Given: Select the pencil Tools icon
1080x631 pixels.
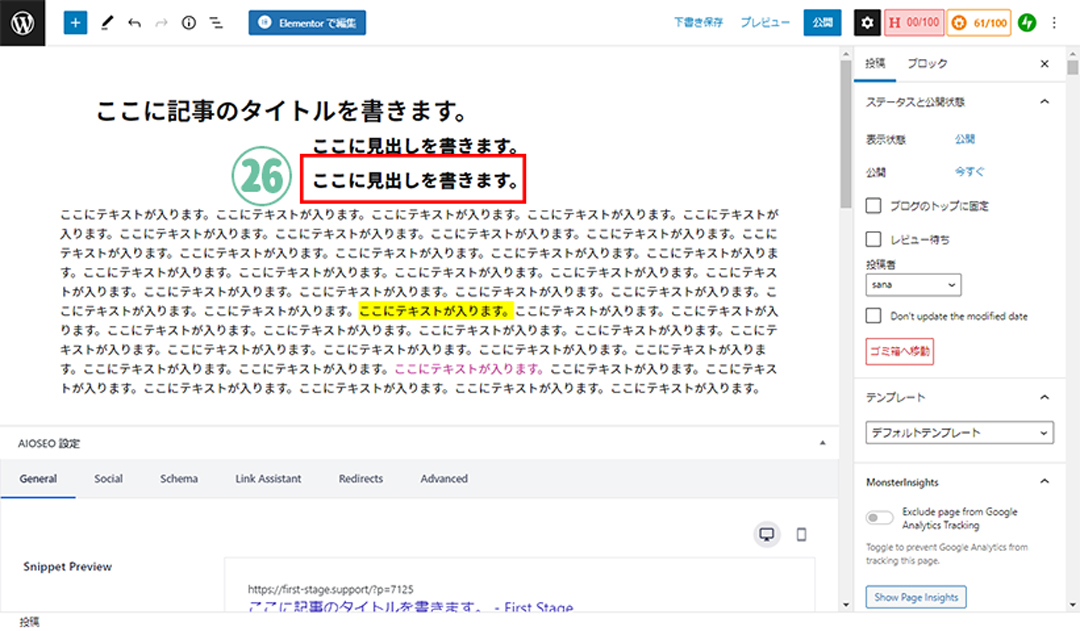Looking at the screenshot, I should click(107, 23).
